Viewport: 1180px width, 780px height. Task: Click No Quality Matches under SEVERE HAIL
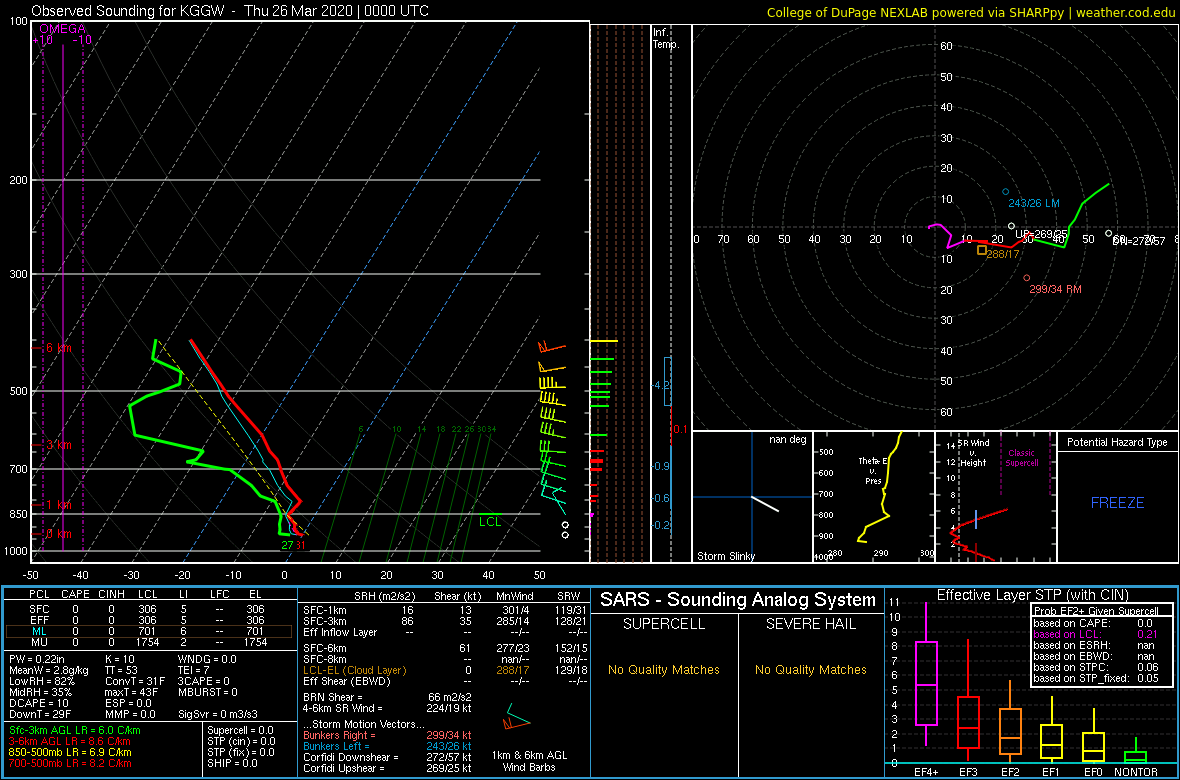(x=810, y=669)
